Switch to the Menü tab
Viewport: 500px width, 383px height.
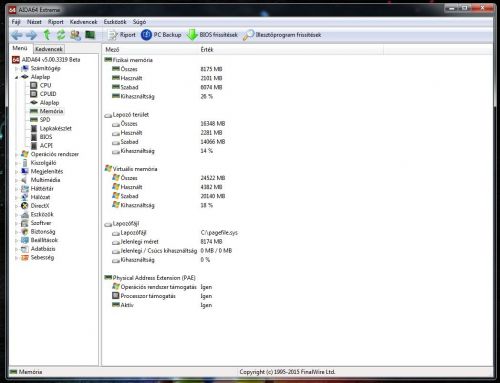20,48
